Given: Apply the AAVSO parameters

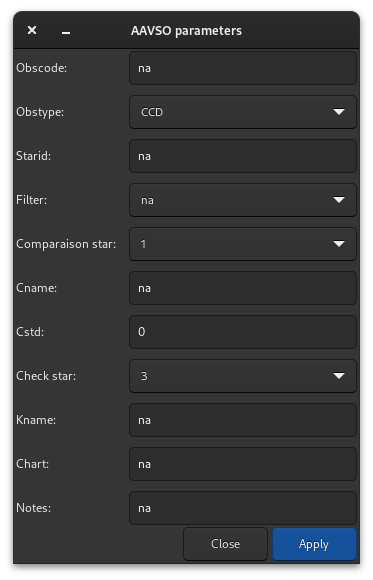Looking at the screenshot, I should point(314,544).
